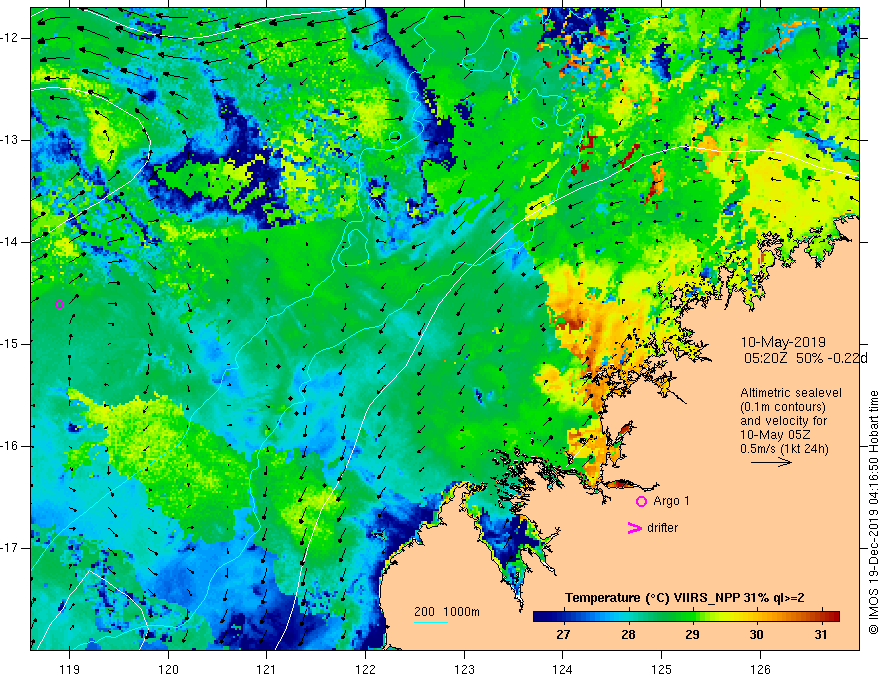Click the Argo float circle near 119°E
Image resolution: width=880 pixels, height=680 pixels.
click(x=59, y=305)
